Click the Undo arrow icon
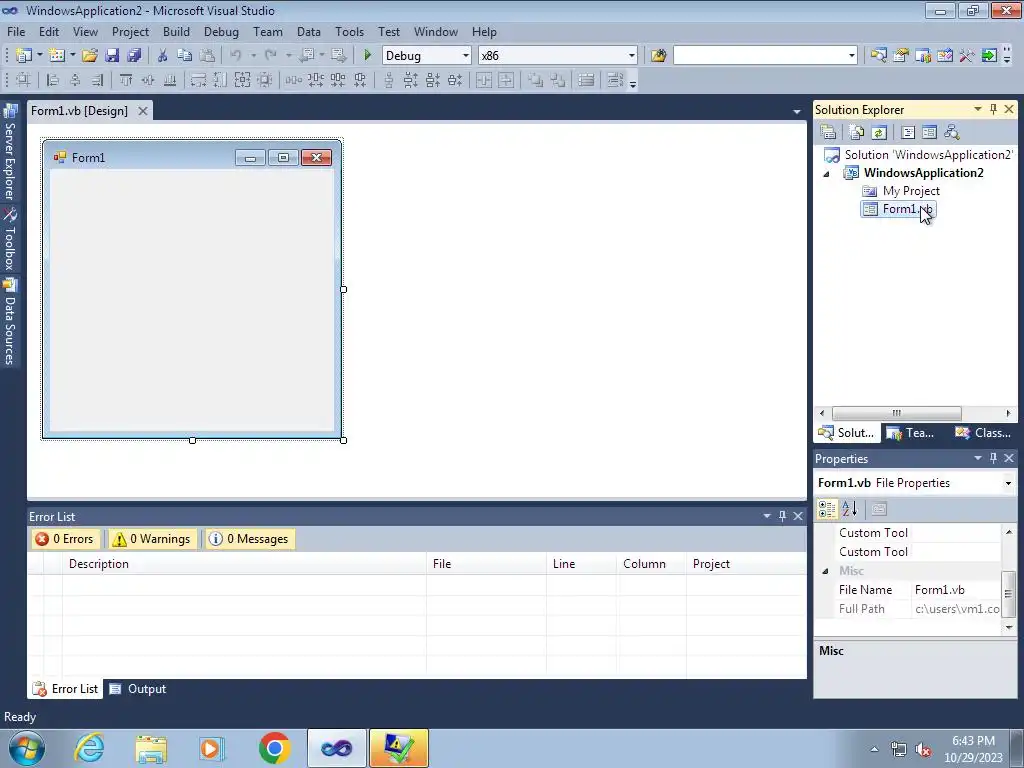This screenshot has height=768, width=1024. pos(236,56)
